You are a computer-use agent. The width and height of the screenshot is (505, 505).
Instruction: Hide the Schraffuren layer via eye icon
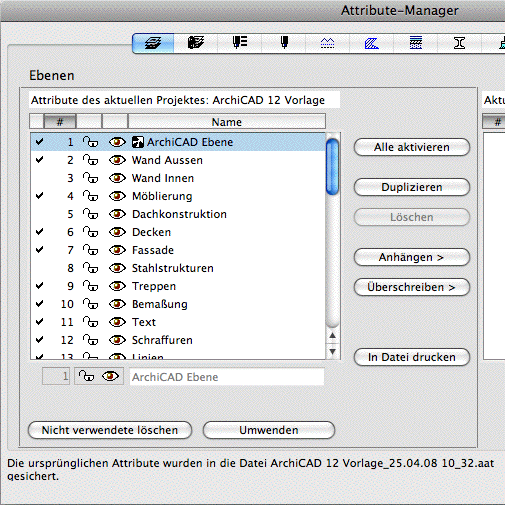pyautogui.click(x=117, y=340)
